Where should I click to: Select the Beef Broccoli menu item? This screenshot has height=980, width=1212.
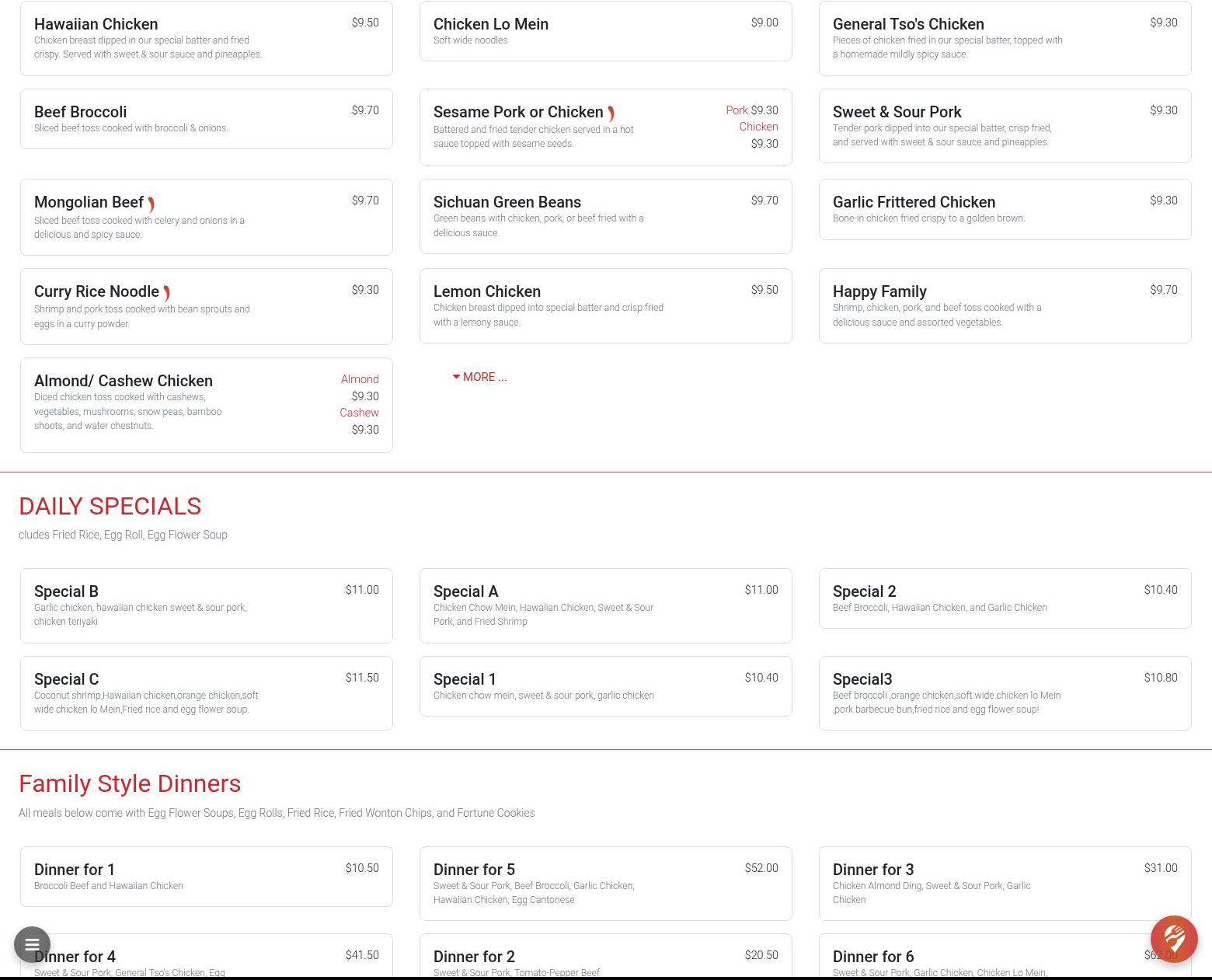[x=207, y=119]
